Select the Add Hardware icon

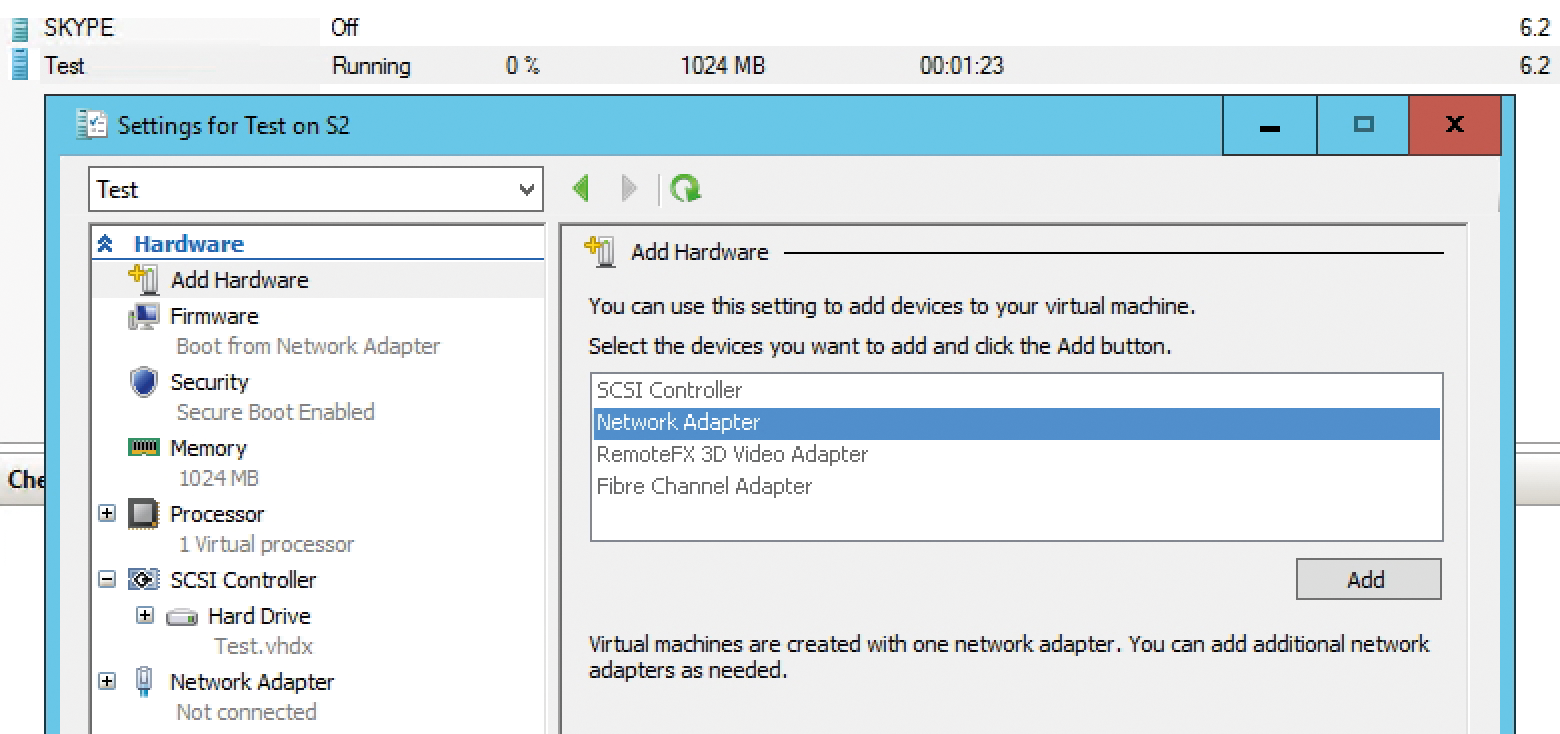[x=146, y=280]
